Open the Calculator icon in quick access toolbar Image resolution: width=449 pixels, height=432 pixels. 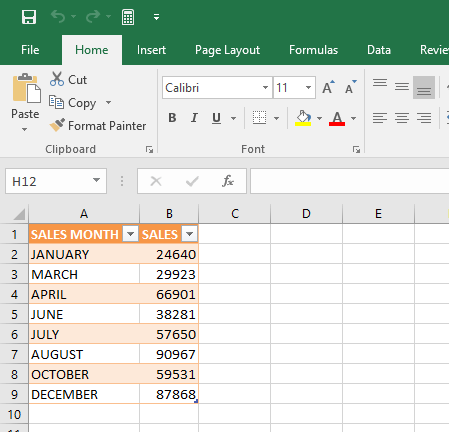coord(128,17)
